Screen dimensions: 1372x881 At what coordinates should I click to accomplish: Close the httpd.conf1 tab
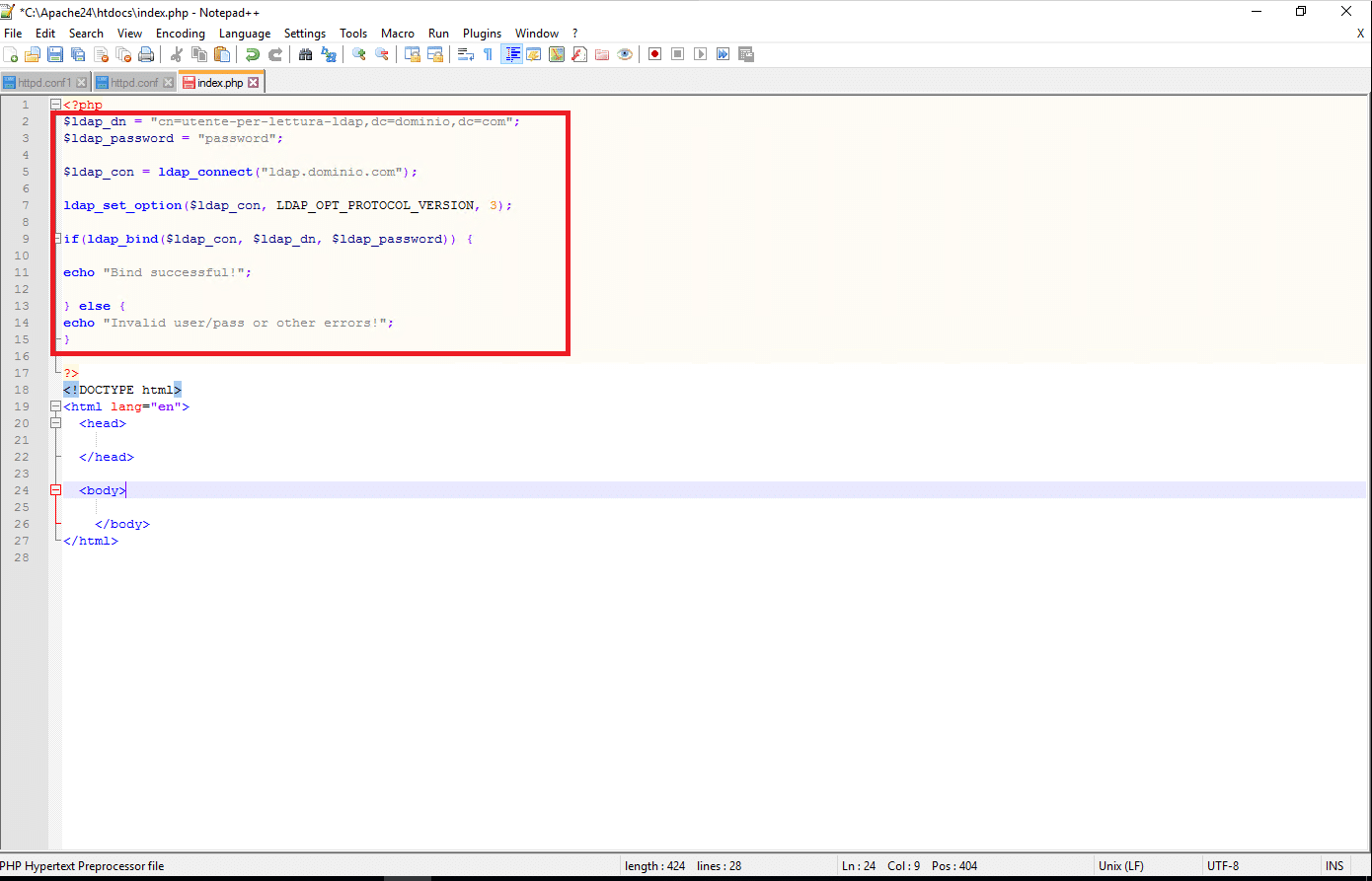pyautogui.click(x=82, y=83)
